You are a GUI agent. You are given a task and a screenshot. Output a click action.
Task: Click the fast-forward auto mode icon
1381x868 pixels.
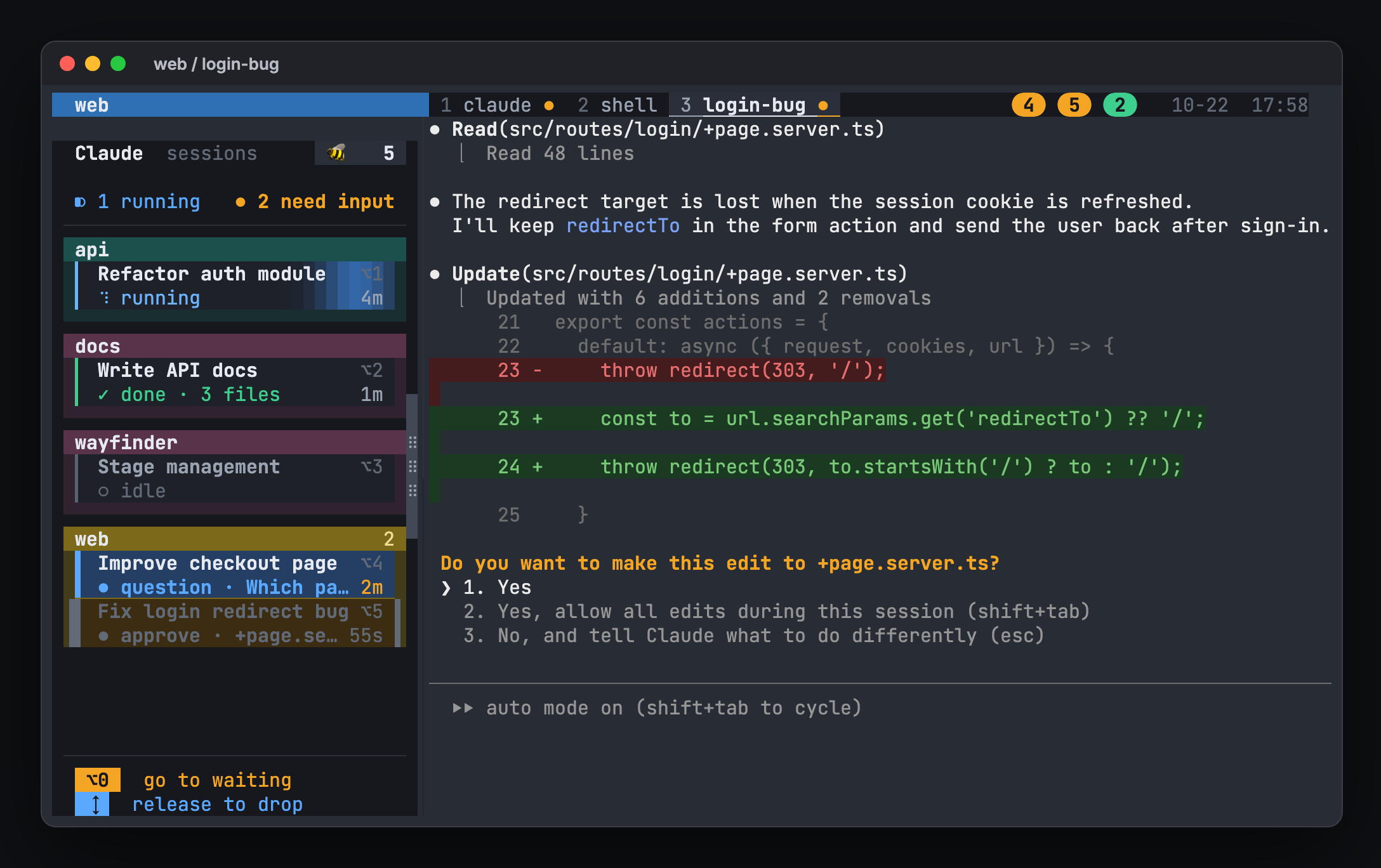point(463,708)
